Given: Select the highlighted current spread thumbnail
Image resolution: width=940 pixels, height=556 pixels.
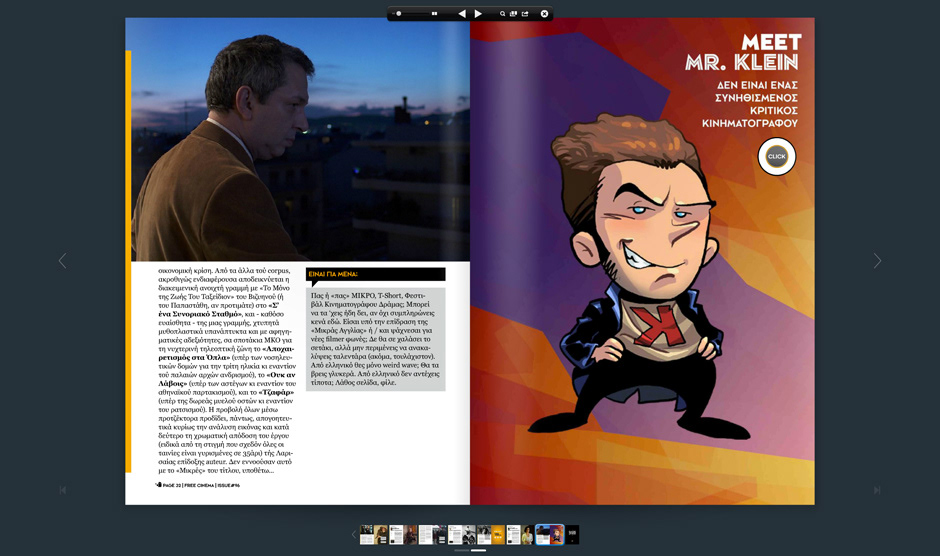Looking at the screenshot, I should [x=550, y=534].
